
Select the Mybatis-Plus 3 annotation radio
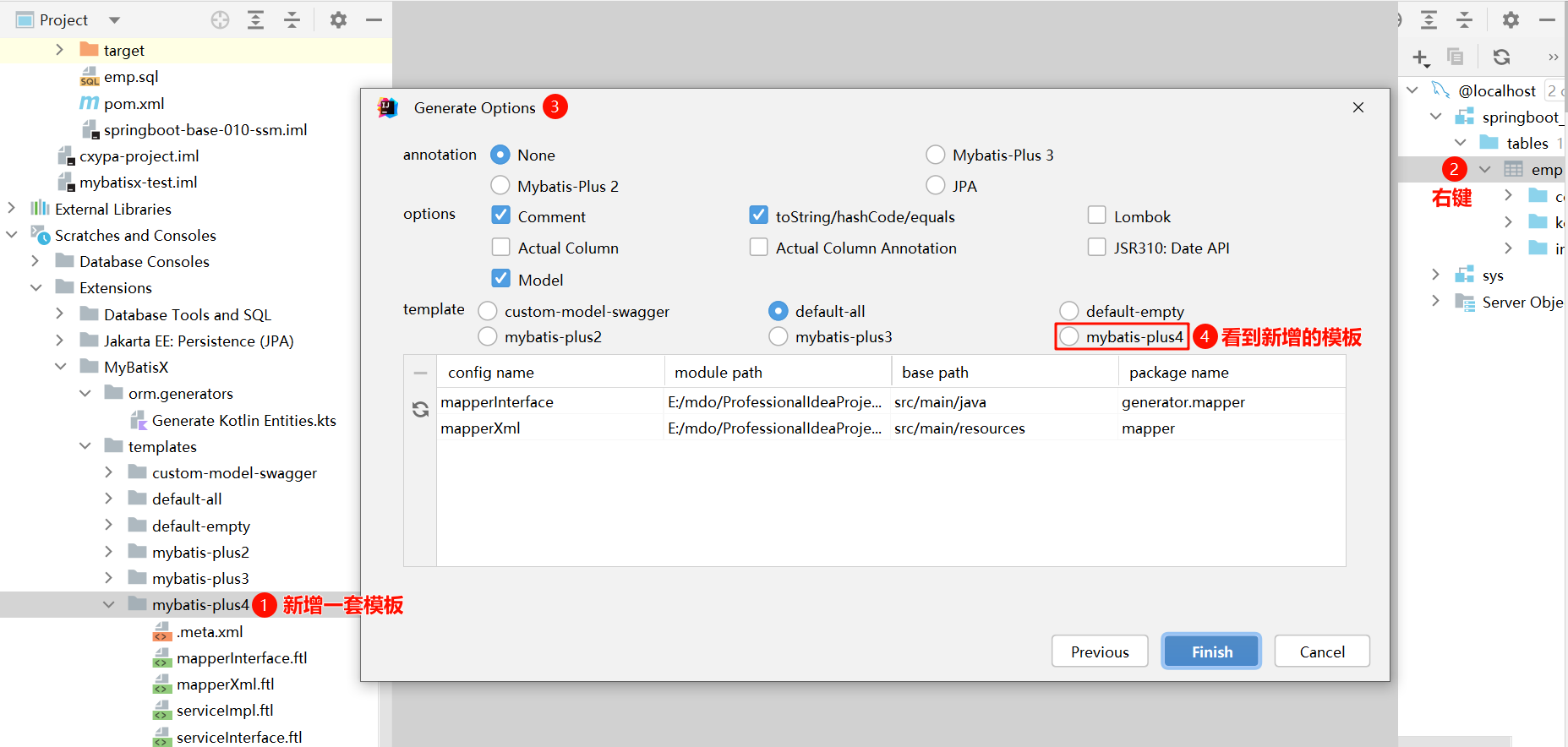[x=935, y=155]
